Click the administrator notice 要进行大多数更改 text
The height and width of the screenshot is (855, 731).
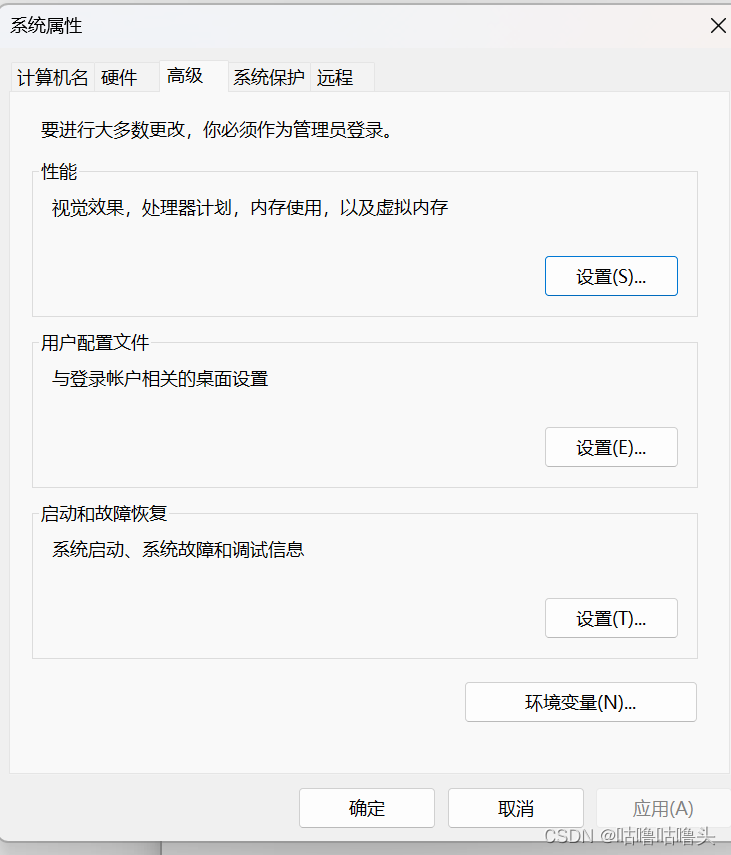click(218, 130)
